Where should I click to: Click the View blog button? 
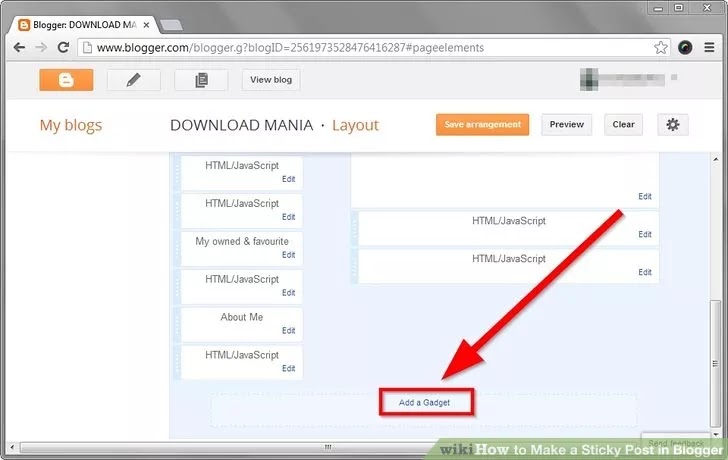[x=271, y=80]
